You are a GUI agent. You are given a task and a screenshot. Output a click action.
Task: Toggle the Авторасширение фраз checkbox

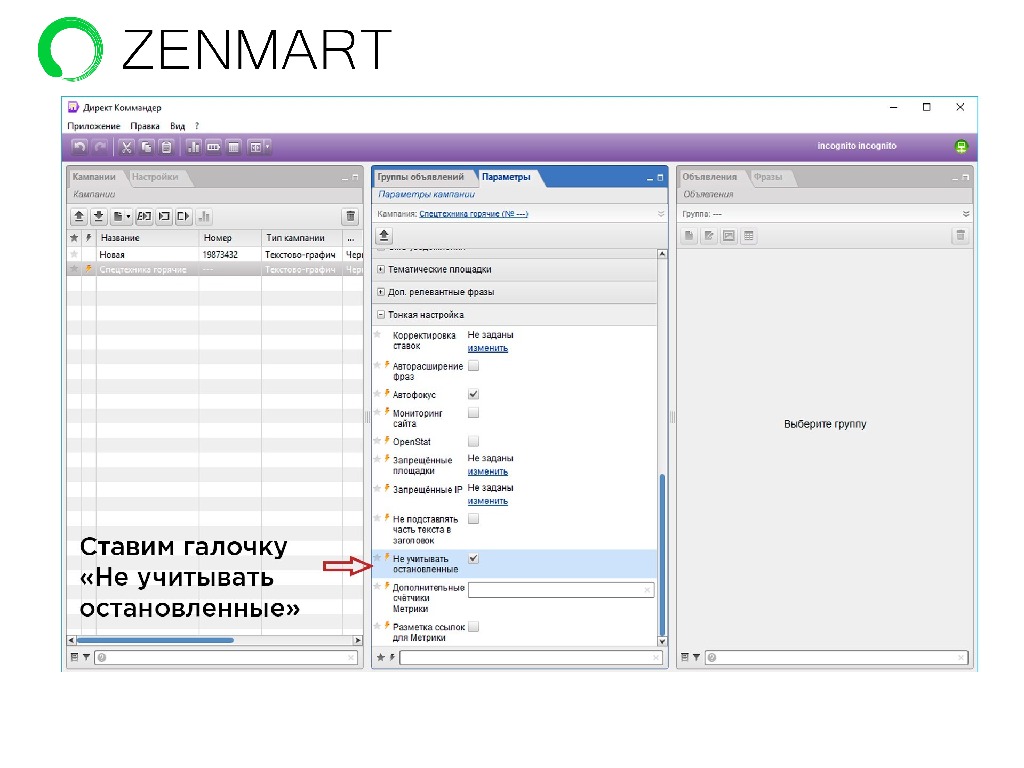[473, 366]
